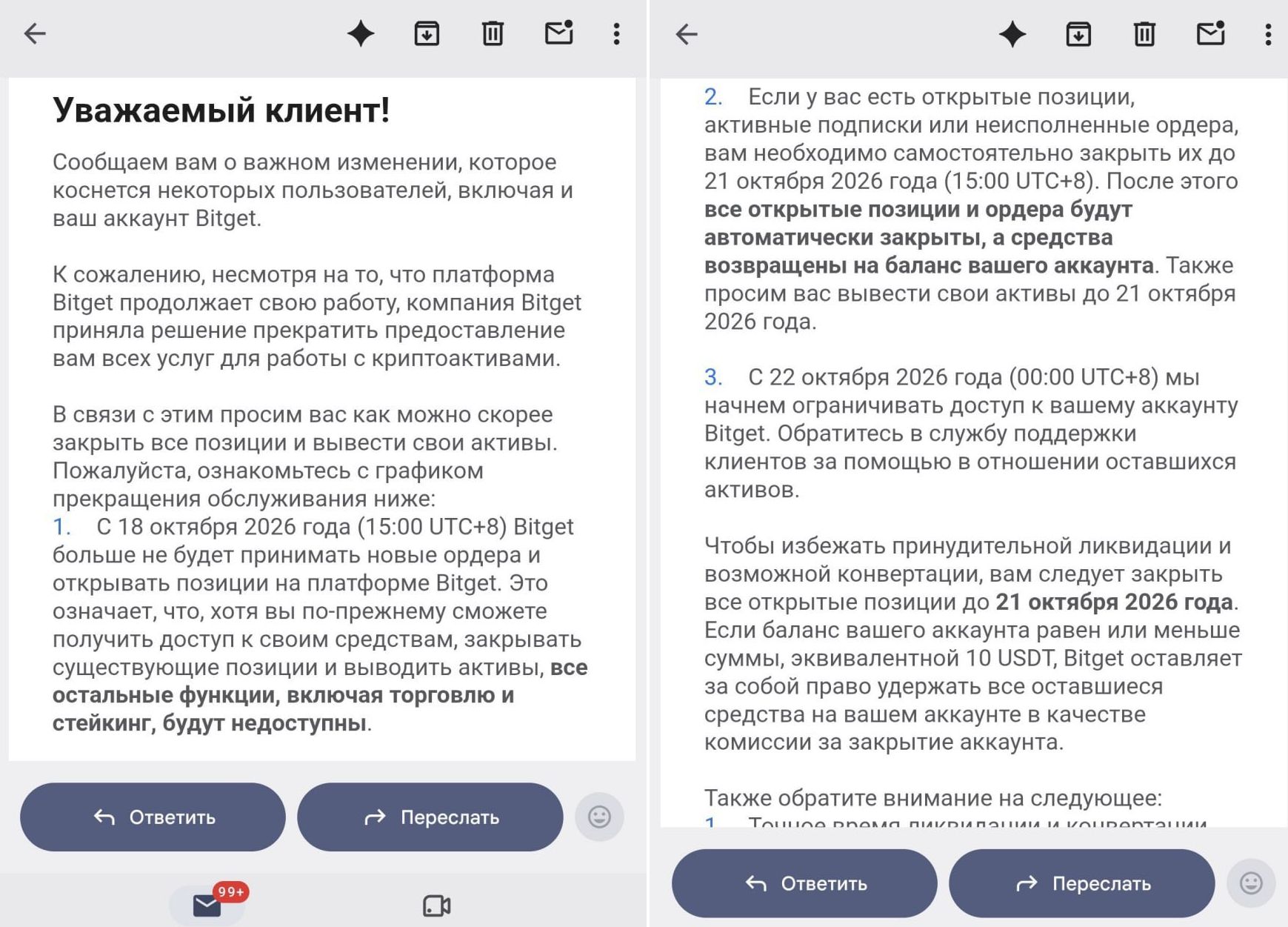The image size is (1288, 927).
Task: Tap Переслать button in left screen
Action: point(430,817)
